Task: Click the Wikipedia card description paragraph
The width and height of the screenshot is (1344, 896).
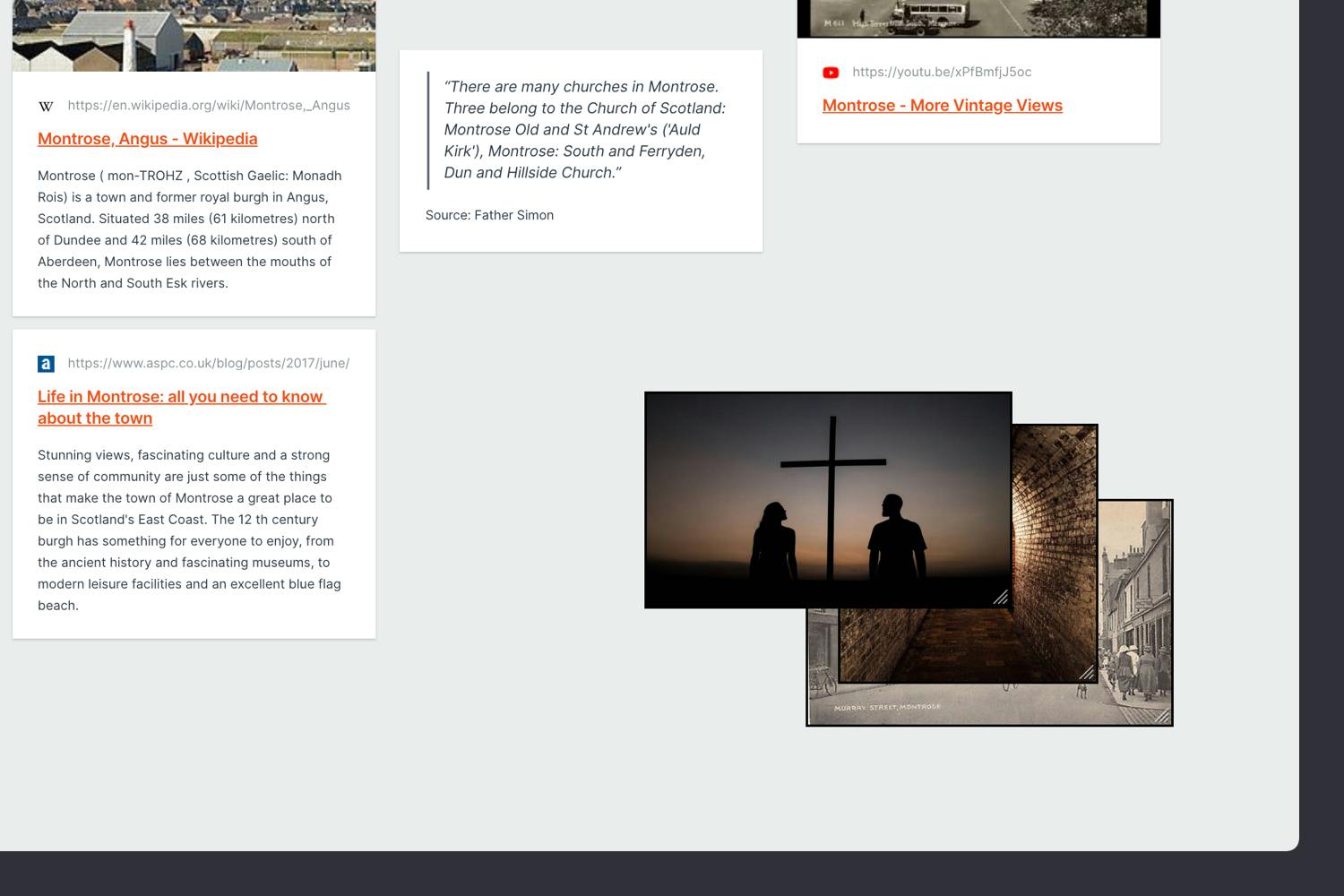Action: [190, 229]
